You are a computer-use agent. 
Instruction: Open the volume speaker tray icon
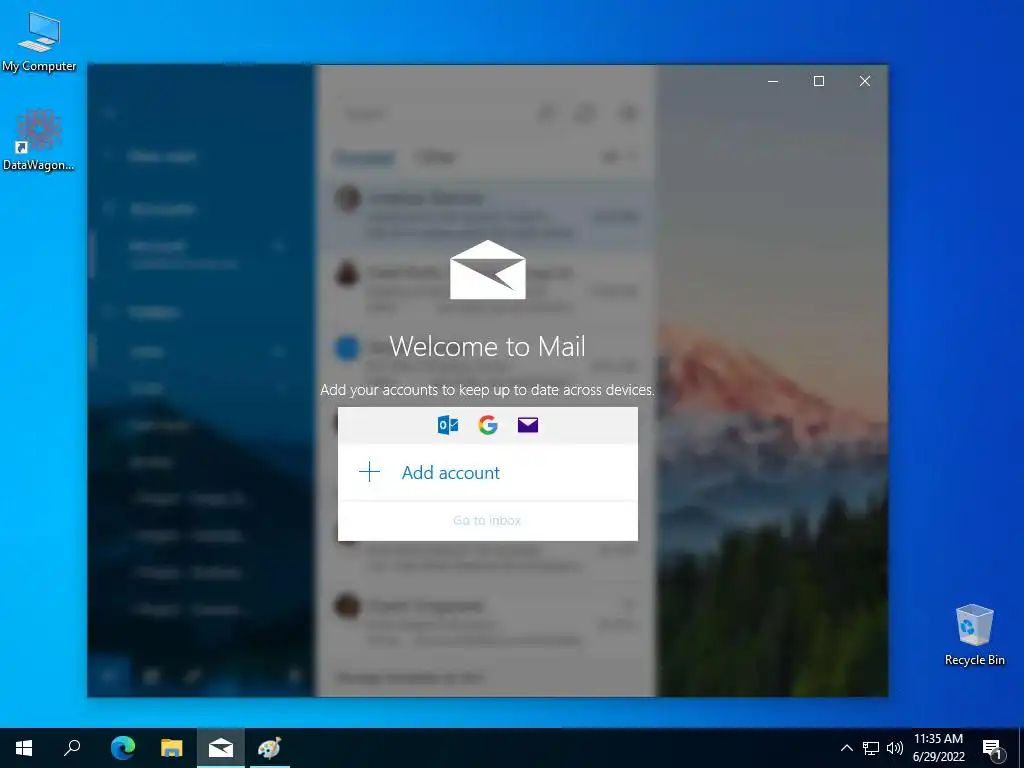[895, 748]
